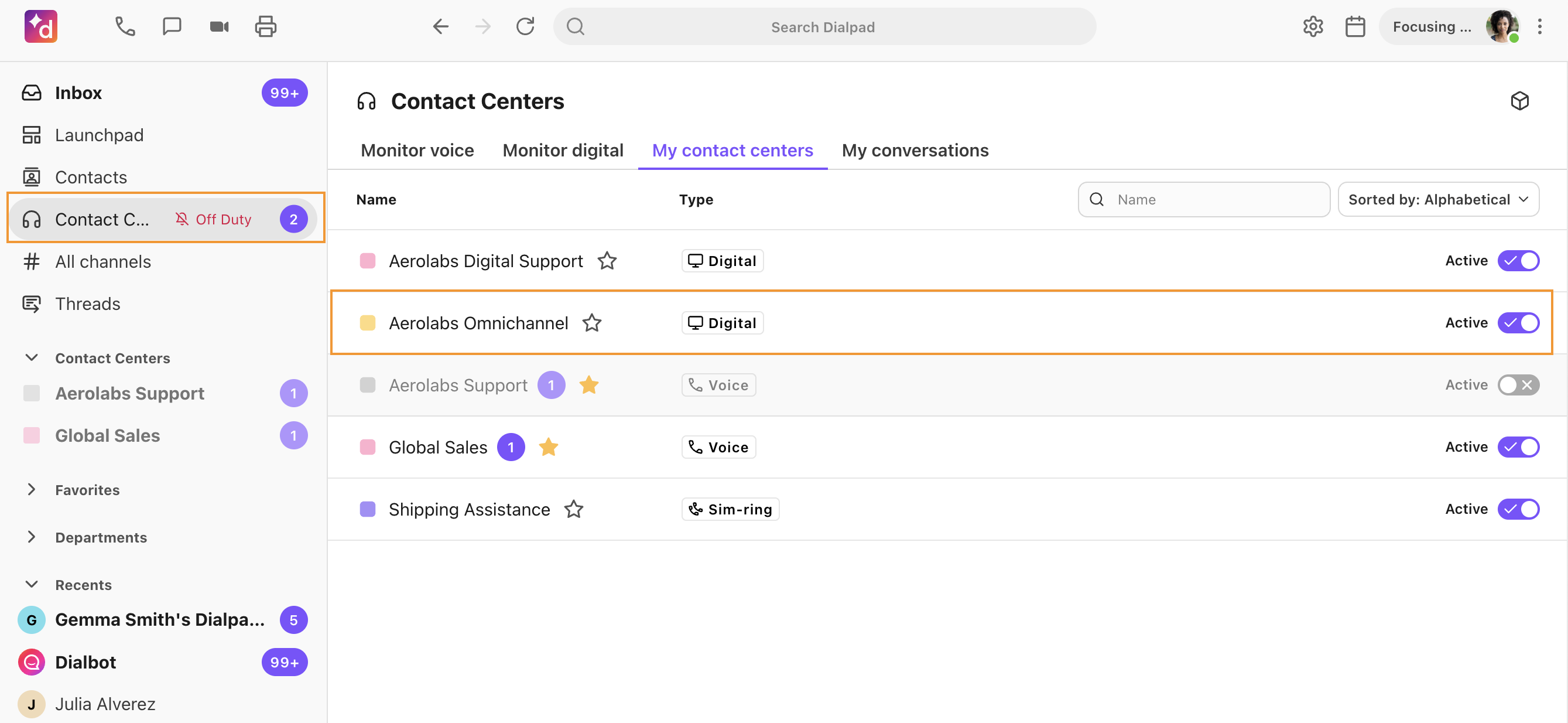Open new message chat bubble icon
1568x723 pixels.
pyautogui.click(x=172, y=26)
